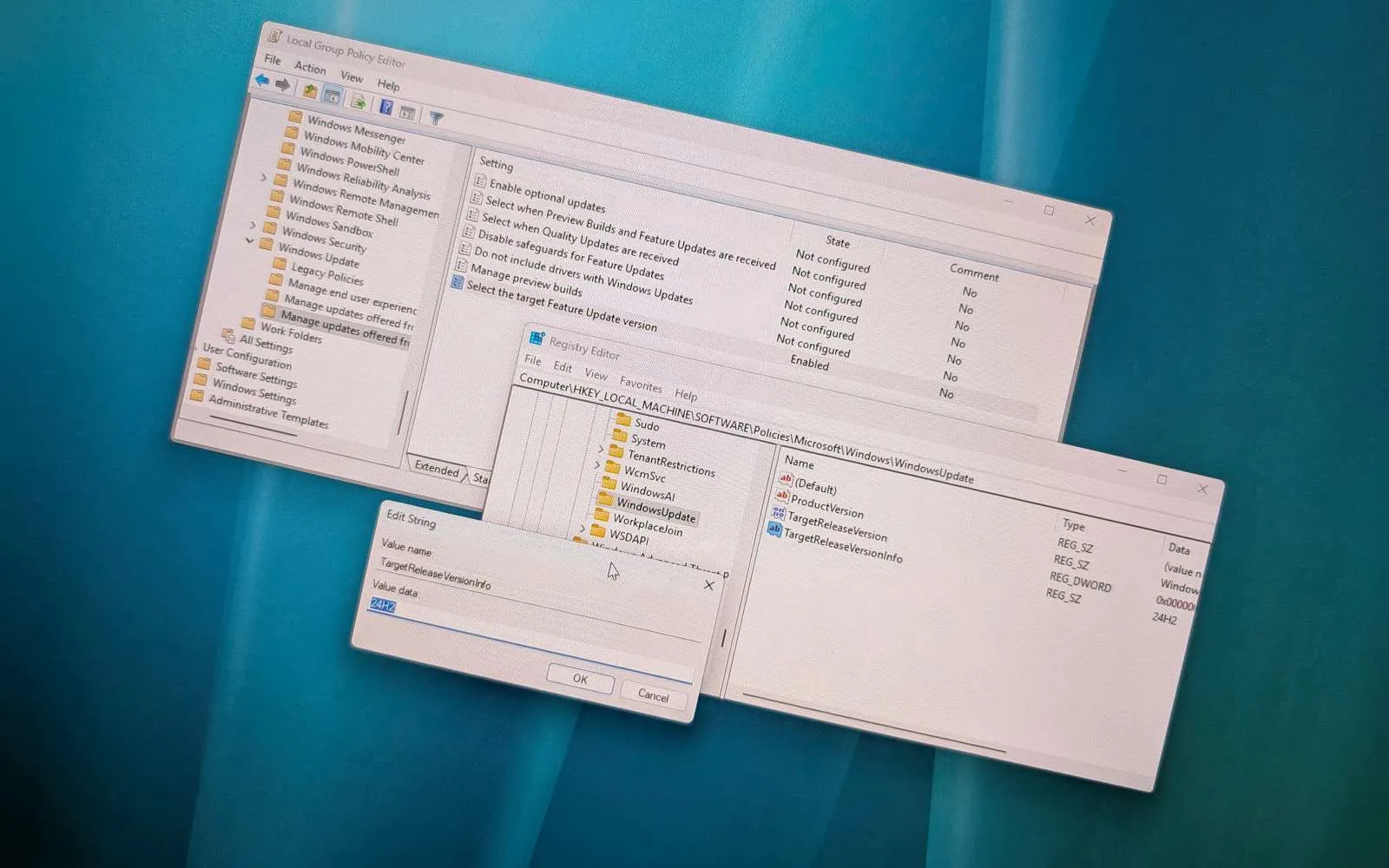Viewport: 1389px width, 868px height.
Task: Click the ab icon next to (Default) value
Action: [x=786, y=478]
